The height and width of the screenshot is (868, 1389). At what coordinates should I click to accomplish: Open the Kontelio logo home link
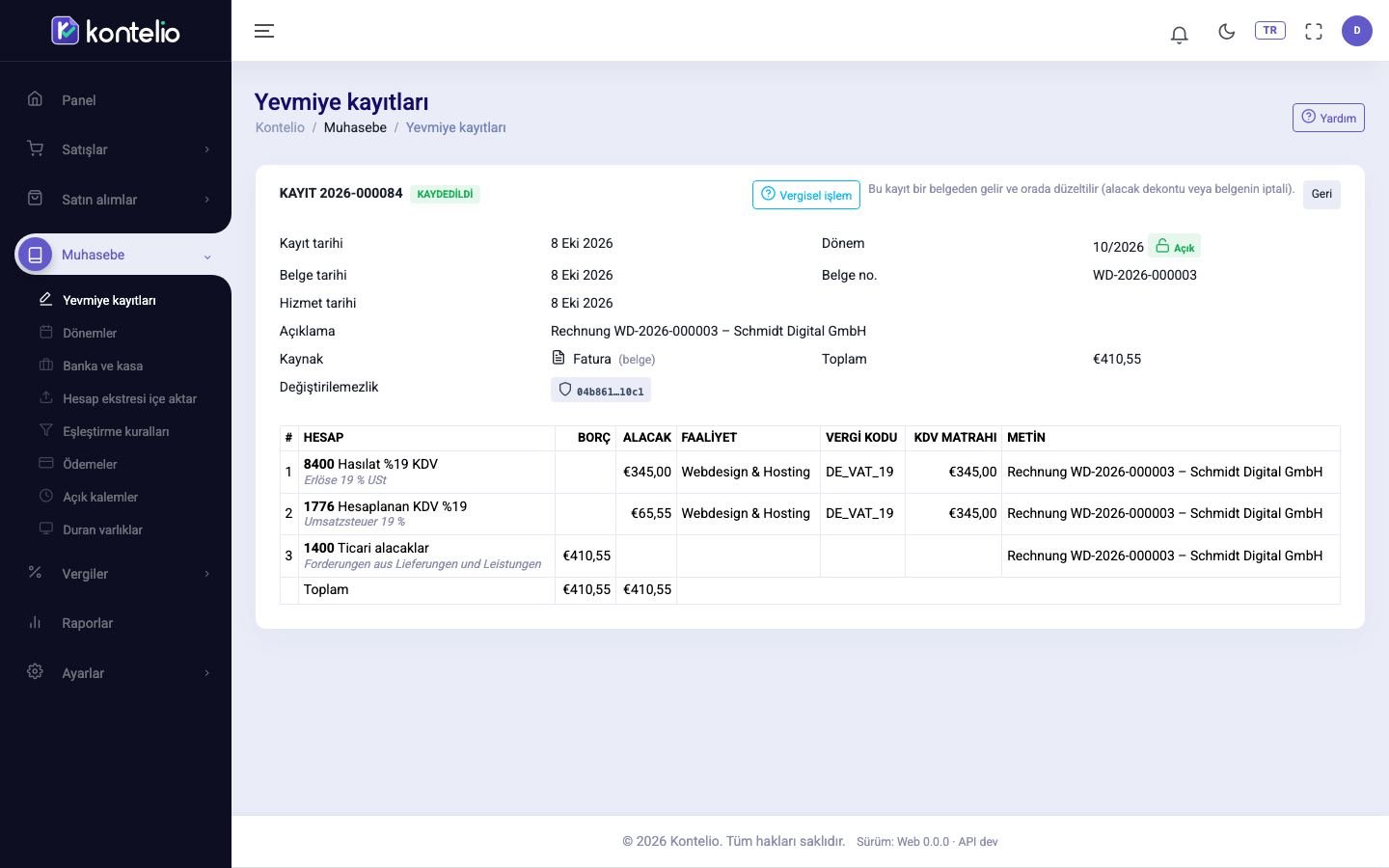coord(116,31)
